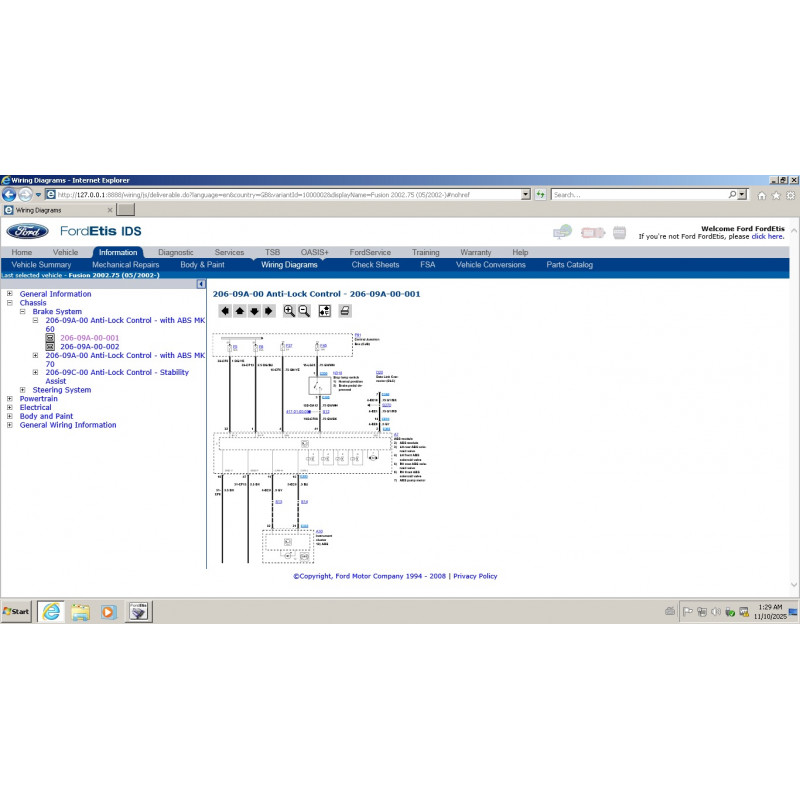Expand the Steering System node
This screenshot has width=800, height=800.
(23, 390)
